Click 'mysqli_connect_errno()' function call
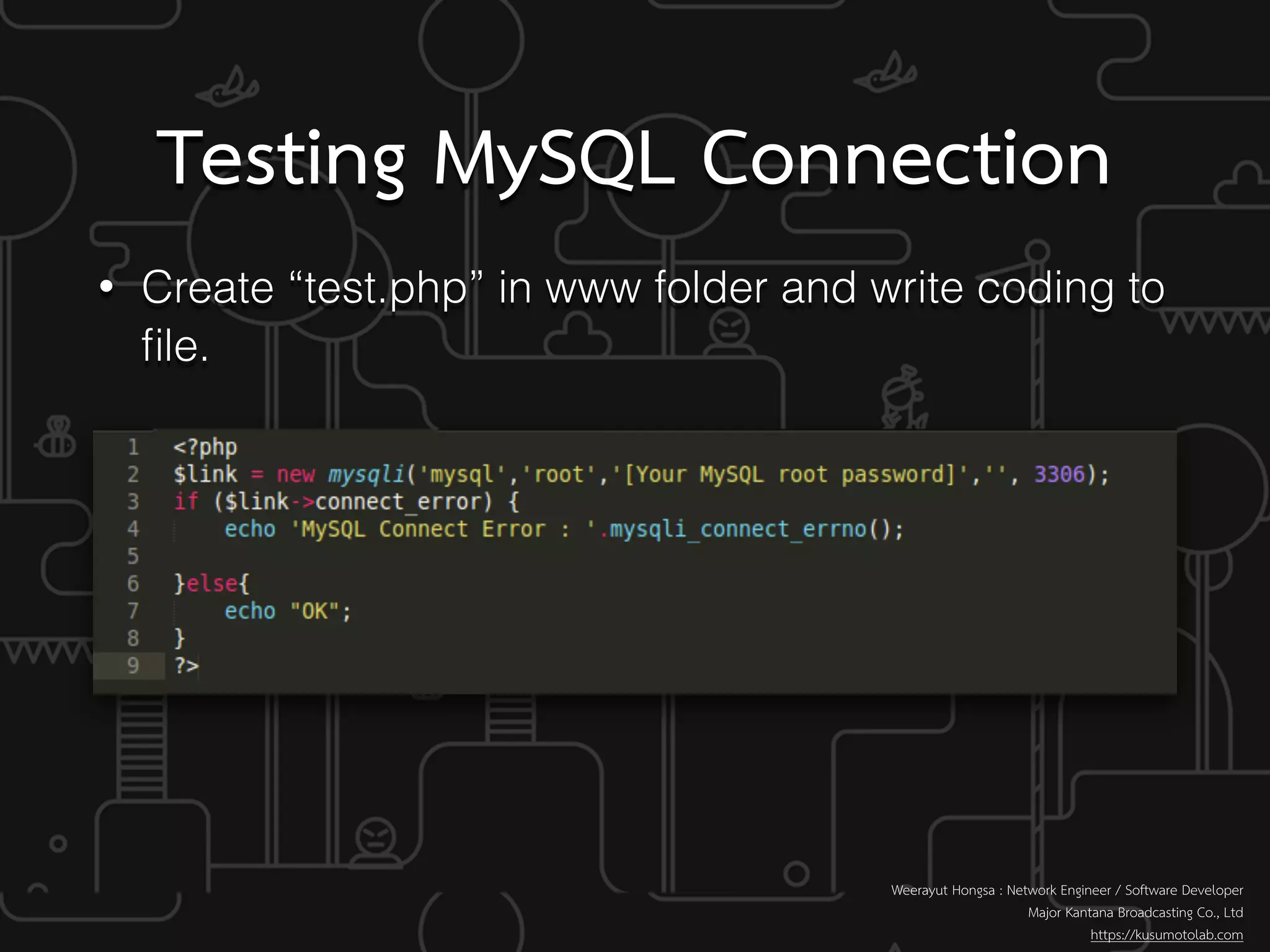This screenshot has height=952, width=1270. [750, 530]
